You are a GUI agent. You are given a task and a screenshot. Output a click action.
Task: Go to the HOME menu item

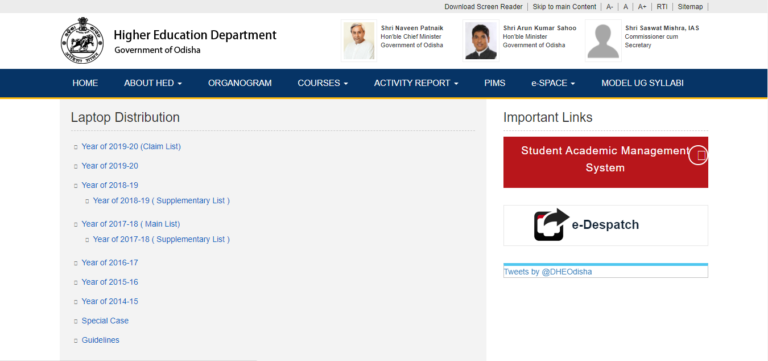(x=85, y=83)
